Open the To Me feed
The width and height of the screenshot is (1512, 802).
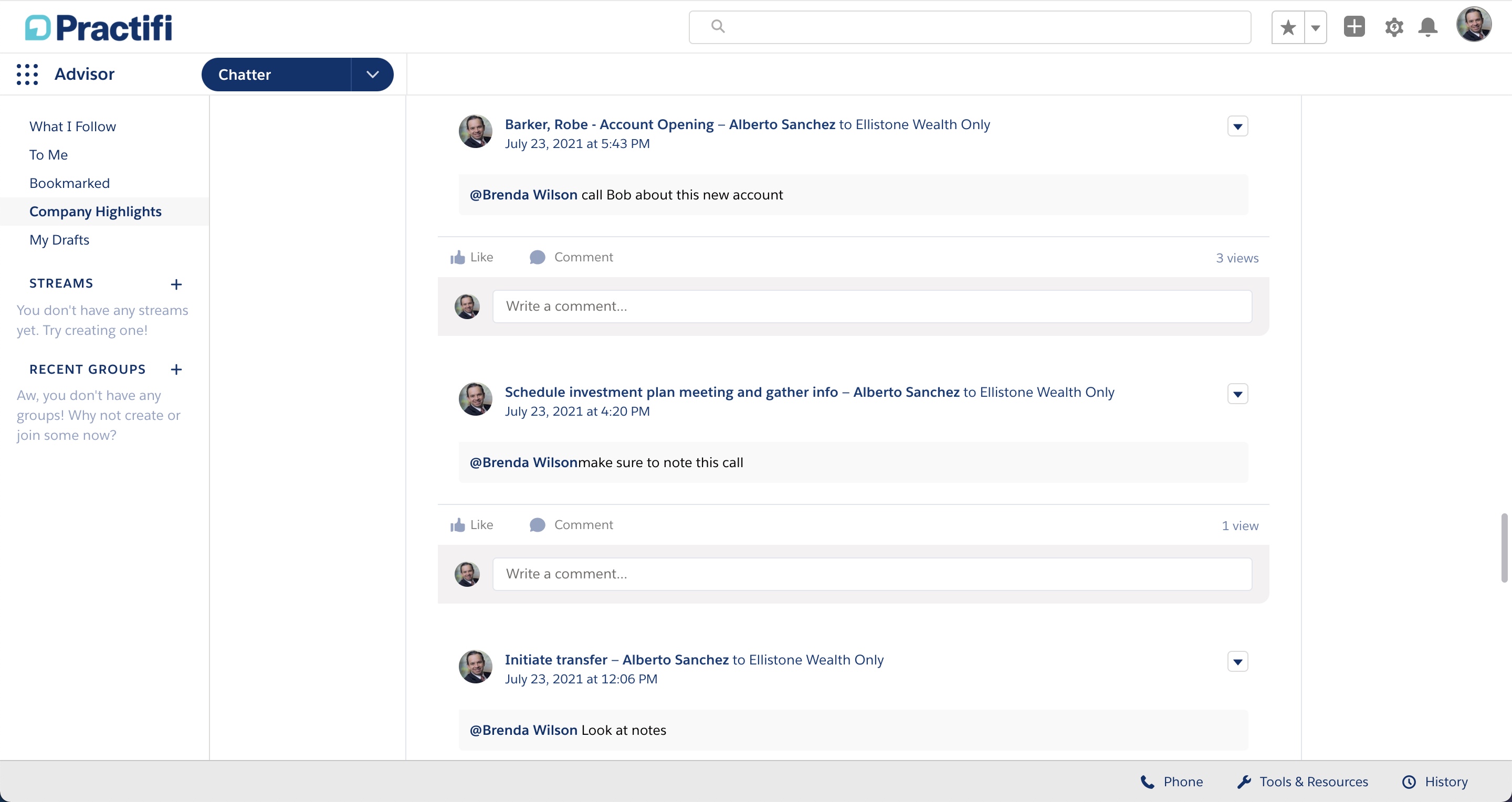coord(49,155)
